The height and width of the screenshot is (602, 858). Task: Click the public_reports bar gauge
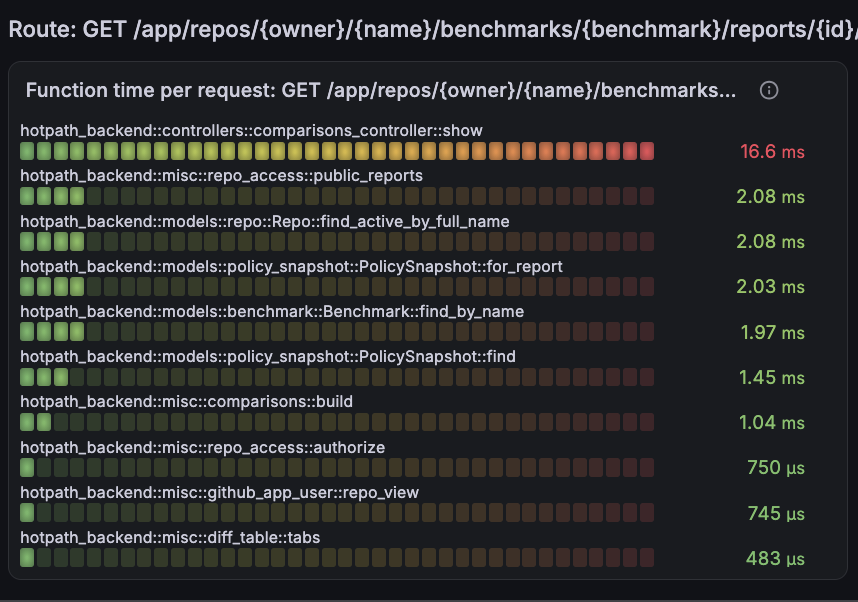click(x=337, y=196)
